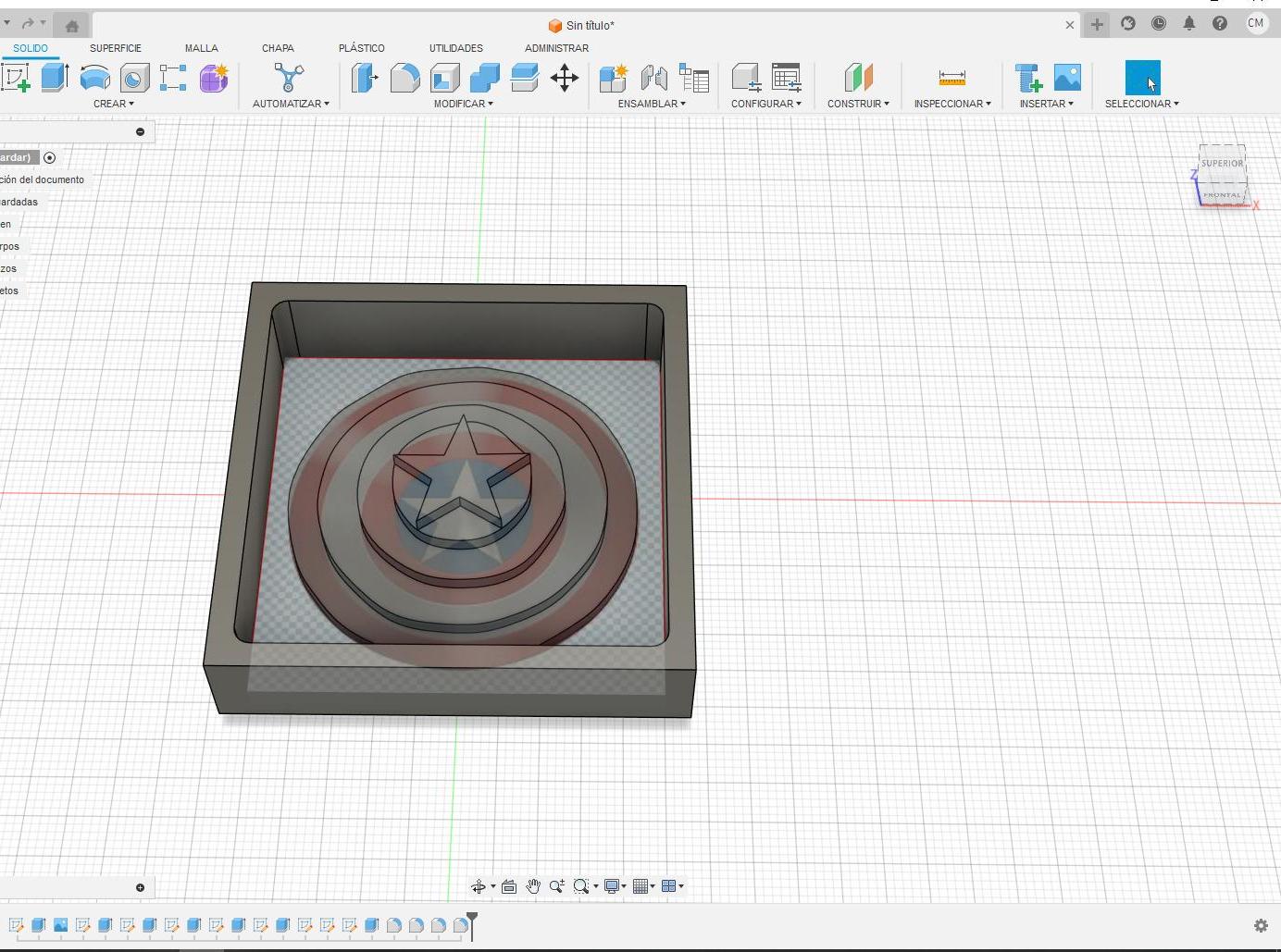Expand the CONSTRUIR dropdown
Viewport: 1281px width, 952px height.
pos(858,104)
